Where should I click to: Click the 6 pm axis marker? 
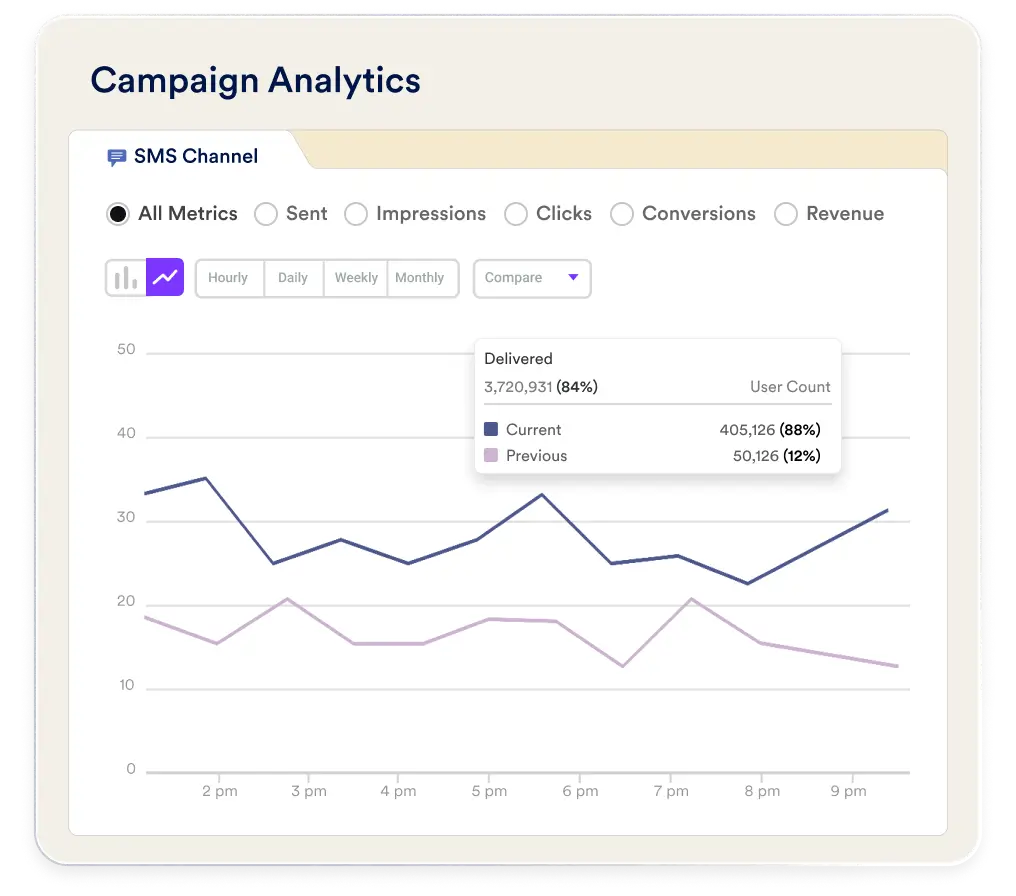[580, 791]
